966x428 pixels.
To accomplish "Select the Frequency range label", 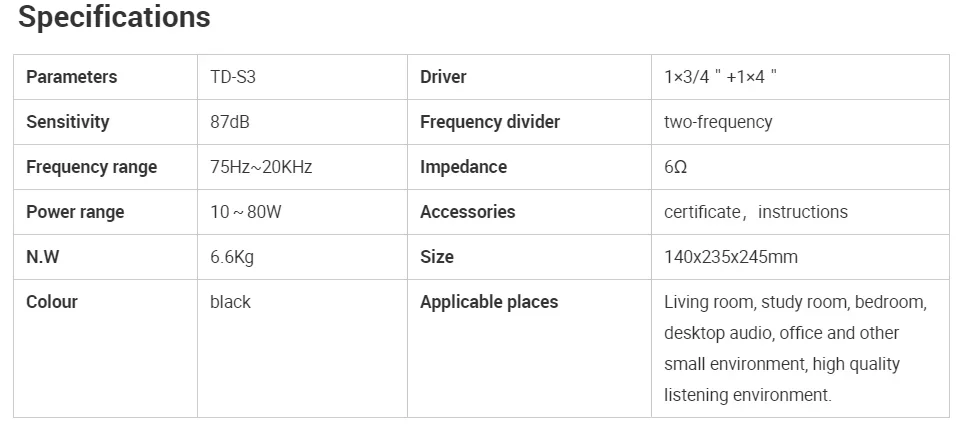I will [91, 167].
